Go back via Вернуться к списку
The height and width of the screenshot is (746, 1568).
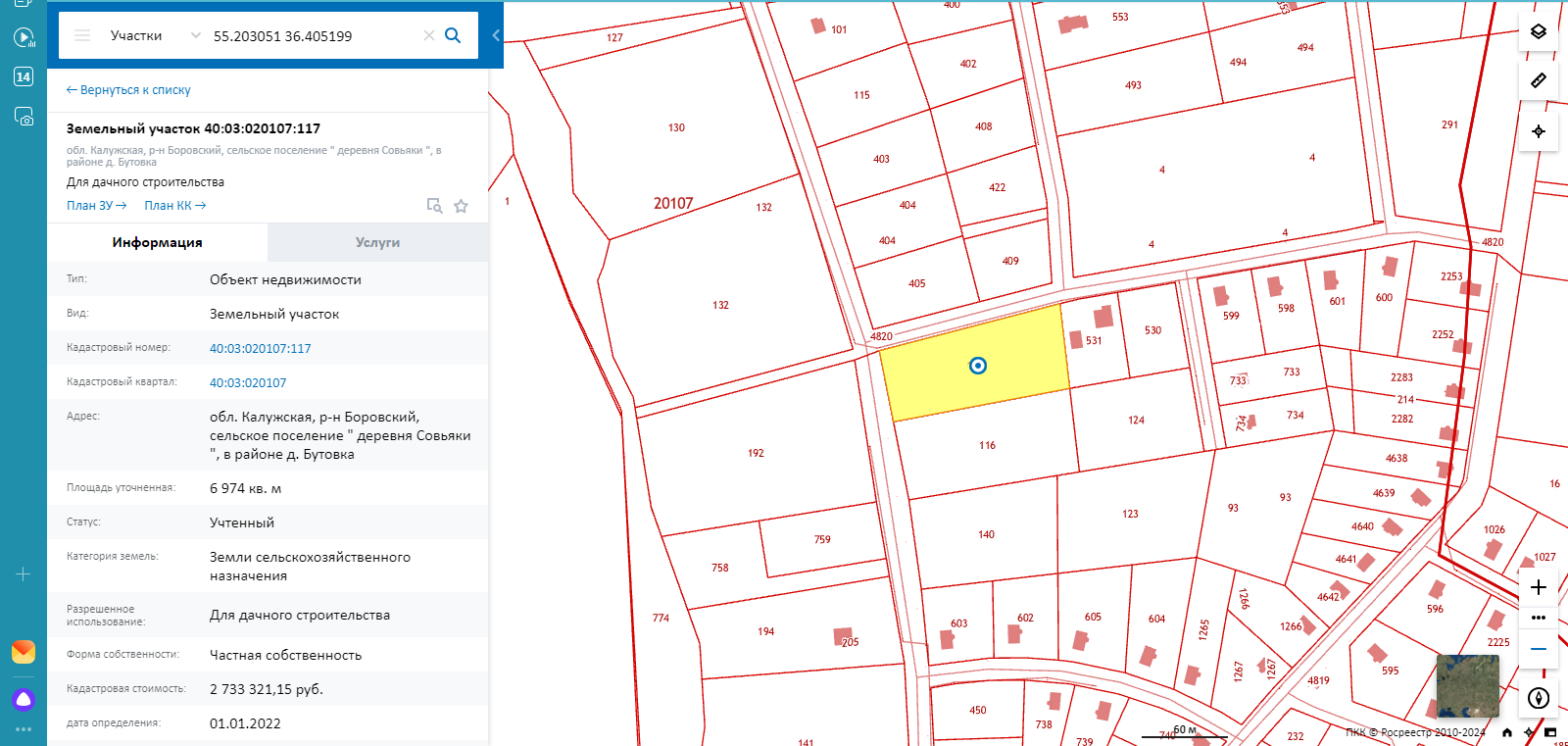(128, 90)
